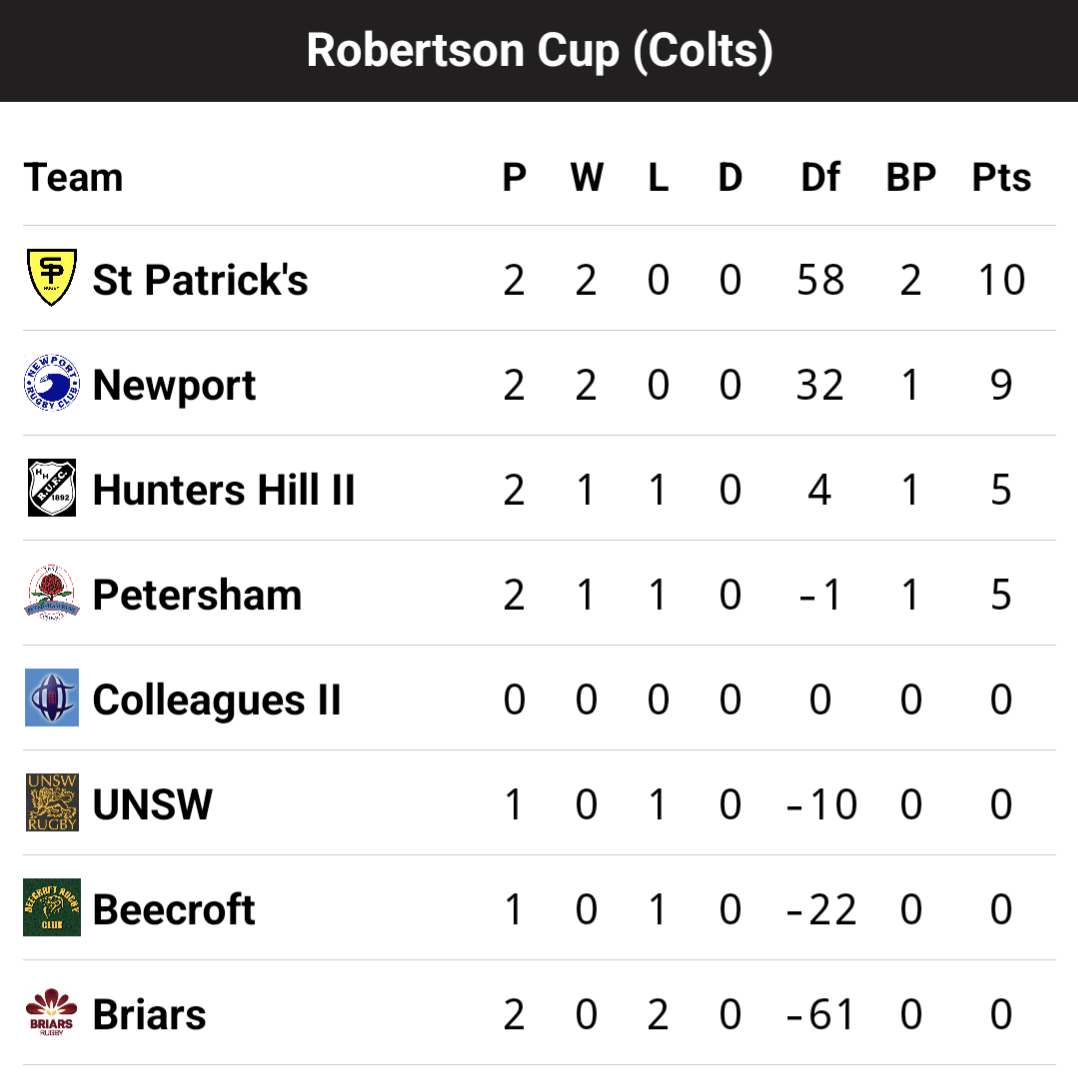The width and height of the screenshot is (1078, 1082).
Task: Click St Patrick's points total of 10
Action: point(1001,280)
